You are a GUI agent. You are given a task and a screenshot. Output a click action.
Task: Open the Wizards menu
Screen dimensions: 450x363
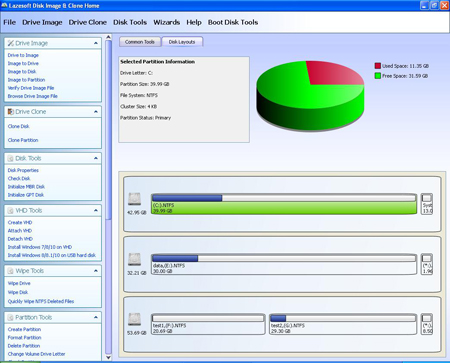(166, 22)
